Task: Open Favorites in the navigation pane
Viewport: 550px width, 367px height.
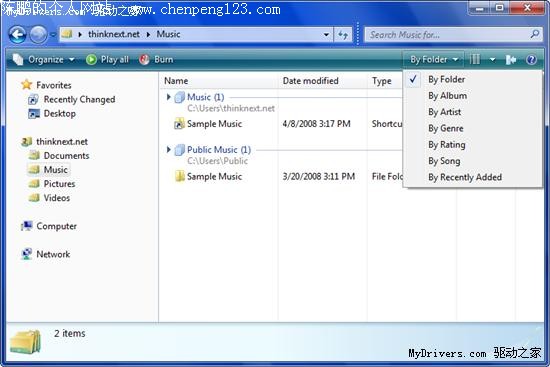Action: coord(46,85)
